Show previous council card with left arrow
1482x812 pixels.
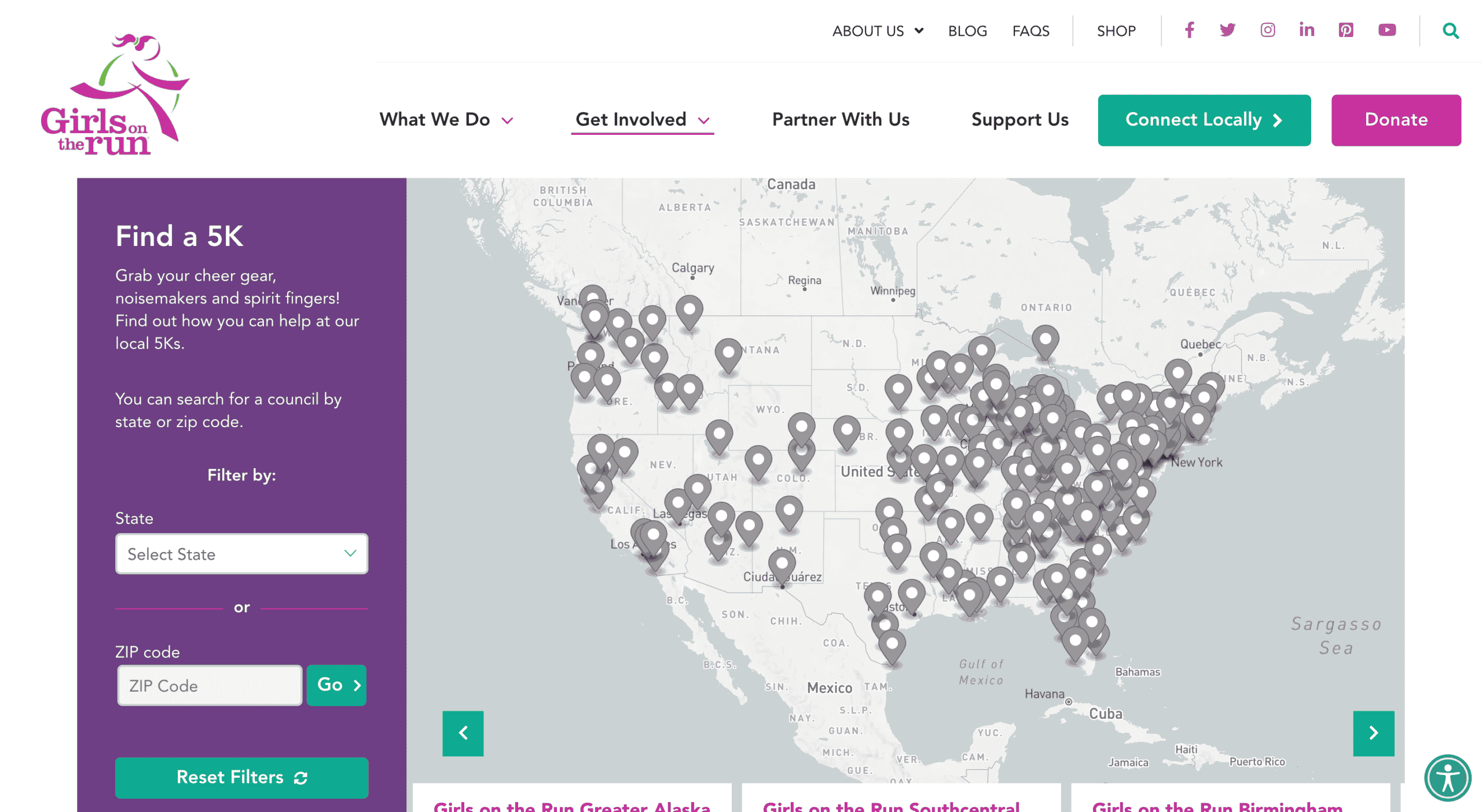tap(463, 733)
